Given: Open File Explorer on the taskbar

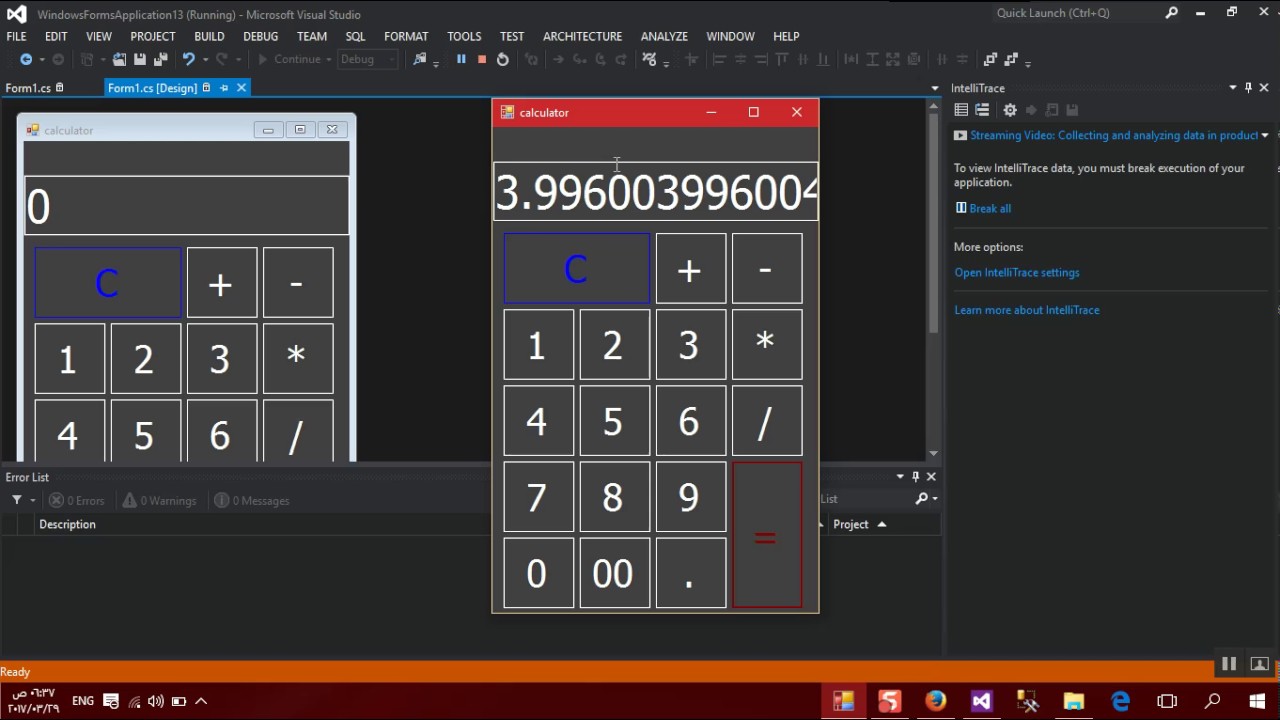Looking at the screenshot, I should (1074, 701).
